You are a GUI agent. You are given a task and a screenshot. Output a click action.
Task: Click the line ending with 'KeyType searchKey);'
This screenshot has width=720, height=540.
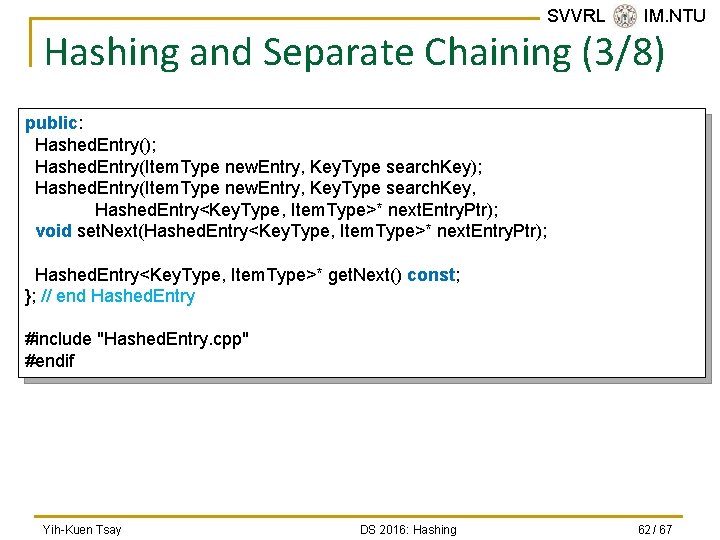(x=259, y=167)
